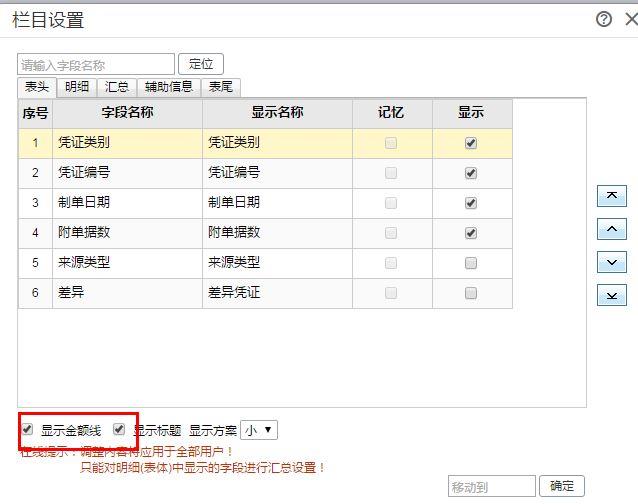Uncheck 显示 for 凭证类别 row
The height and width of the screenshot is (504, 638).
click(x=471, y=143)
